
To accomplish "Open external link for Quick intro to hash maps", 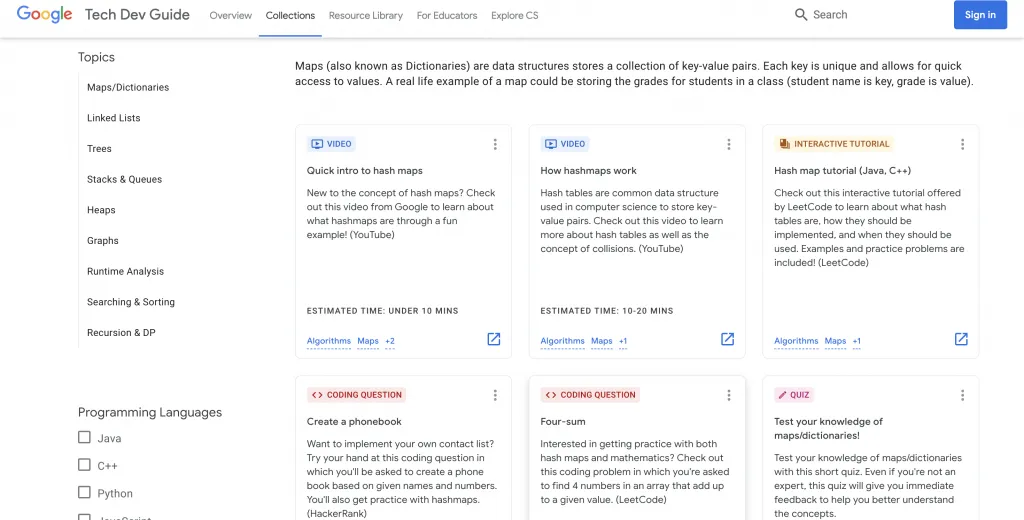I will pyautogui.click(x=493, y=339).
